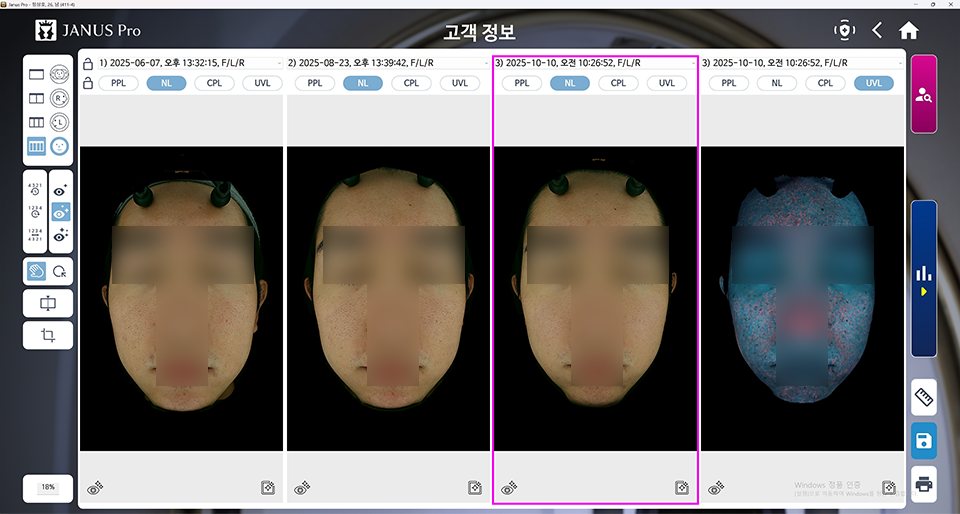
Task: Select the single-panel layout icon
Action: click(x=36, y=74)
